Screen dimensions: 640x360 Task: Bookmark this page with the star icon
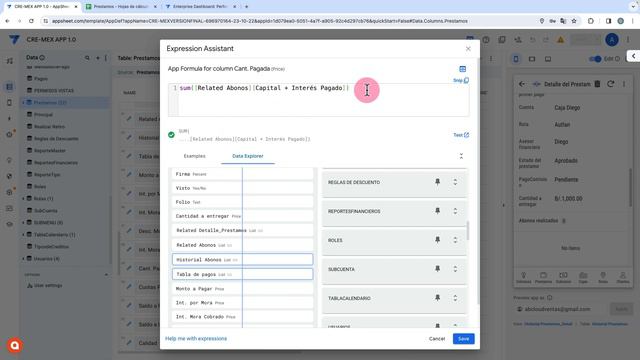(x=574, y=21)
